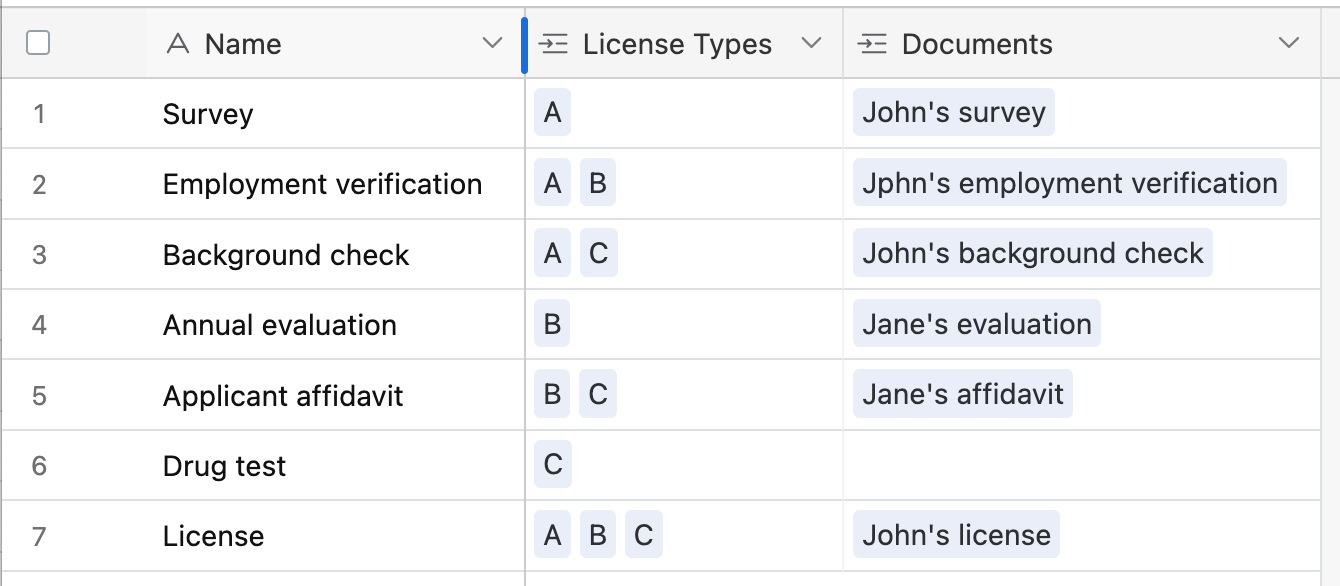Toggle the select-all checkbox in the header
Viewport: 1340px width, 586px height.
pos(38,43)
